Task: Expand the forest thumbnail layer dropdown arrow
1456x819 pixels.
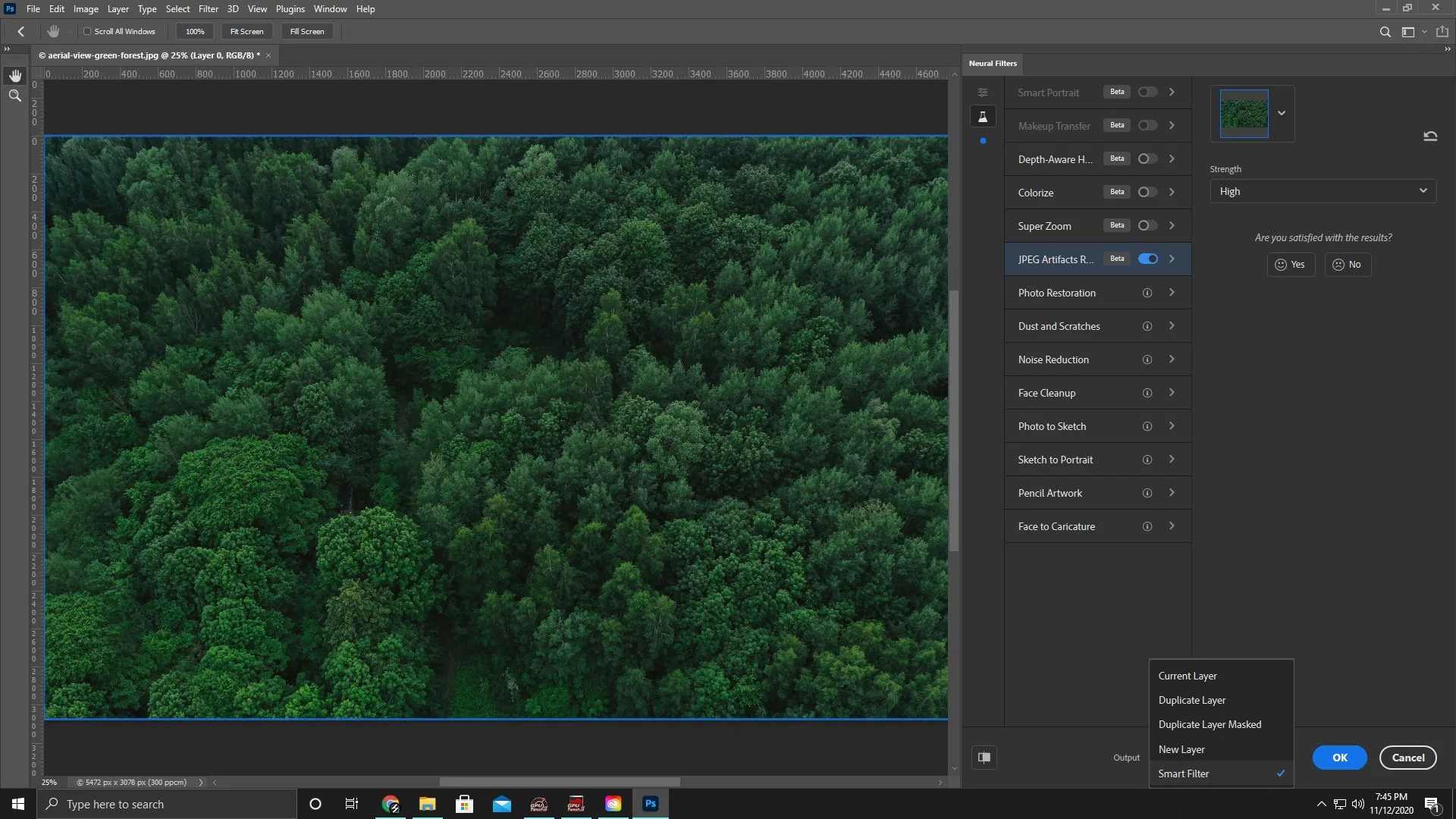Action: [1282, 114]
